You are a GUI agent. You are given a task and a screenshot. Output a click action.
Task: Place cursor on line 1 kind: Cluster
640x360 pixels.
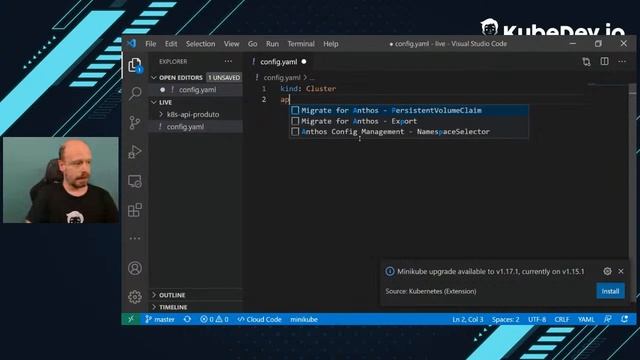(x=308, y=89)
